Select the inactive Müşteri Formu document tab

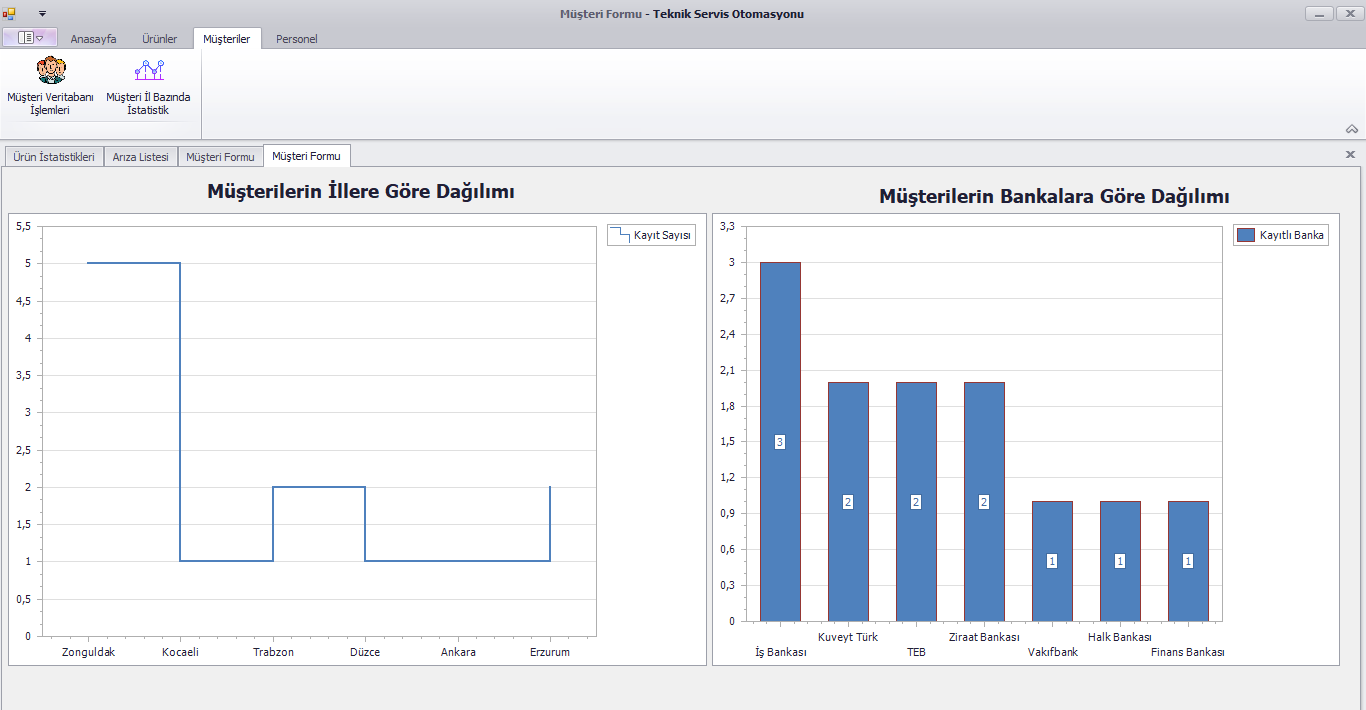coord(221,157)
